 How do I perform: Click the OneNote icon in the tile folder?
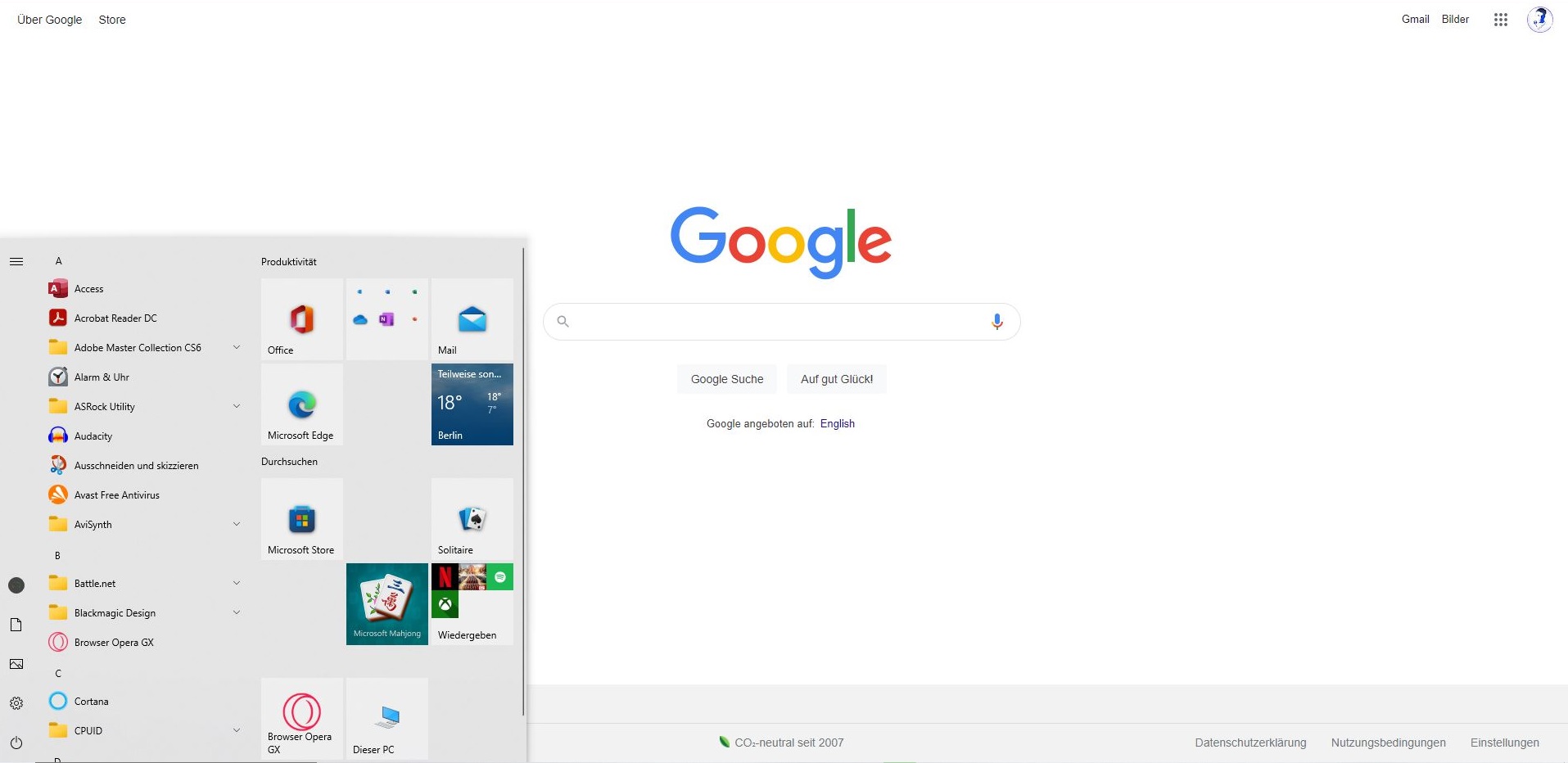pos(386,319)
